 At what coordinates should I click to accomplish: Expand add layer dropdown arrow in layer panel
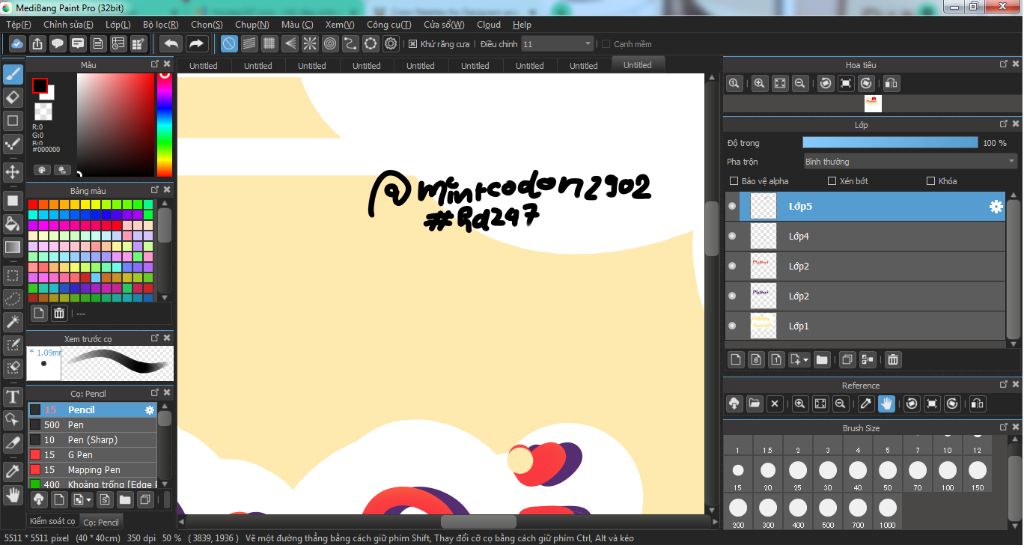click(806, 360)
